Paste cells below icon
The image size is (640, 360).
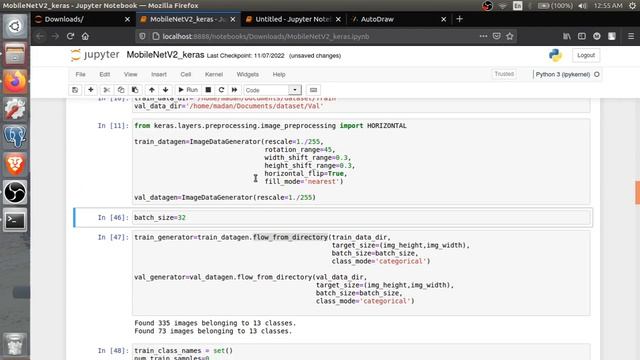pos(135,90)
